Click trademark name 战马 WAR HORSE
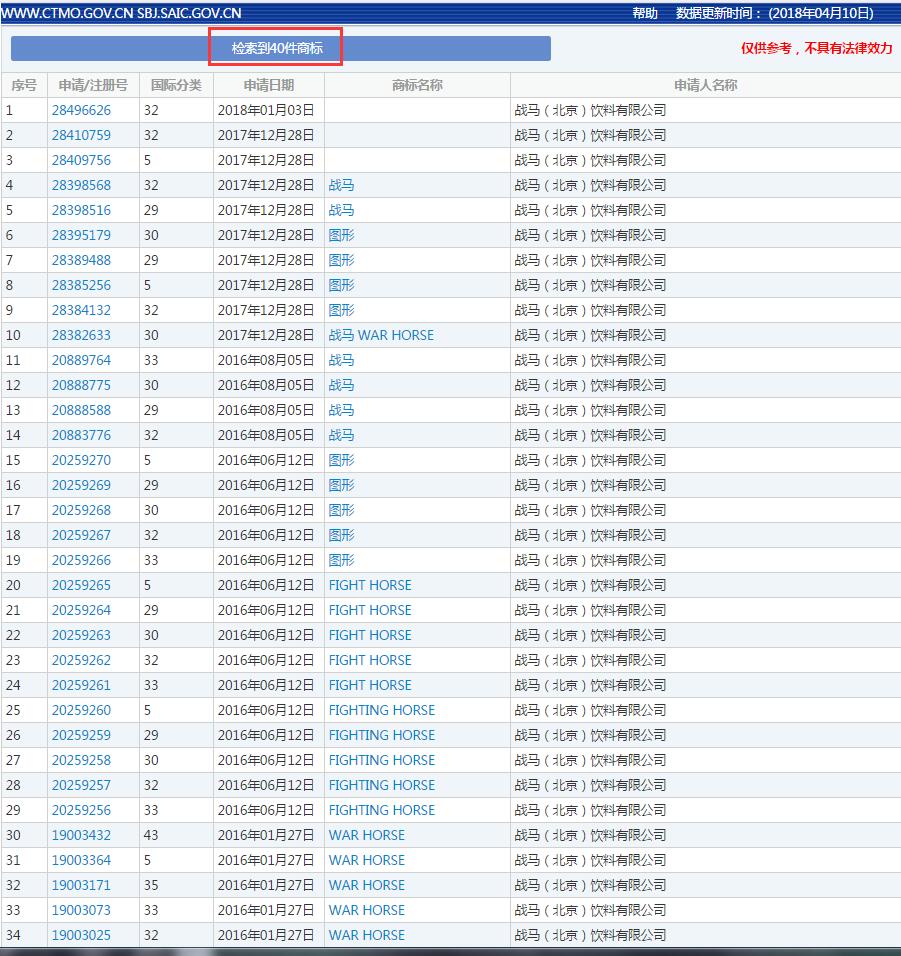This screenshot has width=901, height=956. click(381, 335)
